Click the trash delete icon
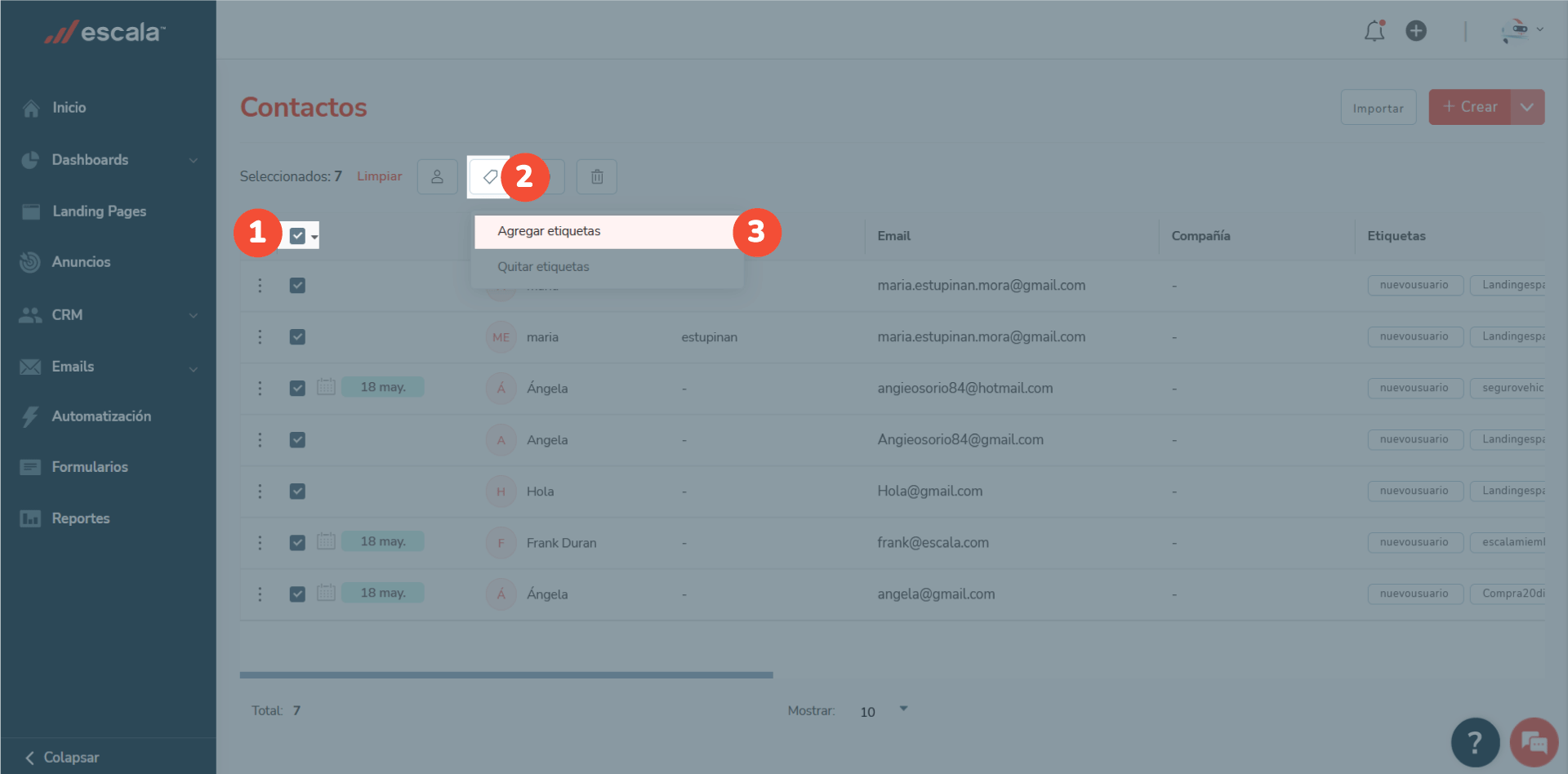Viewport: 1568px width, 774px height. (597, 176)
